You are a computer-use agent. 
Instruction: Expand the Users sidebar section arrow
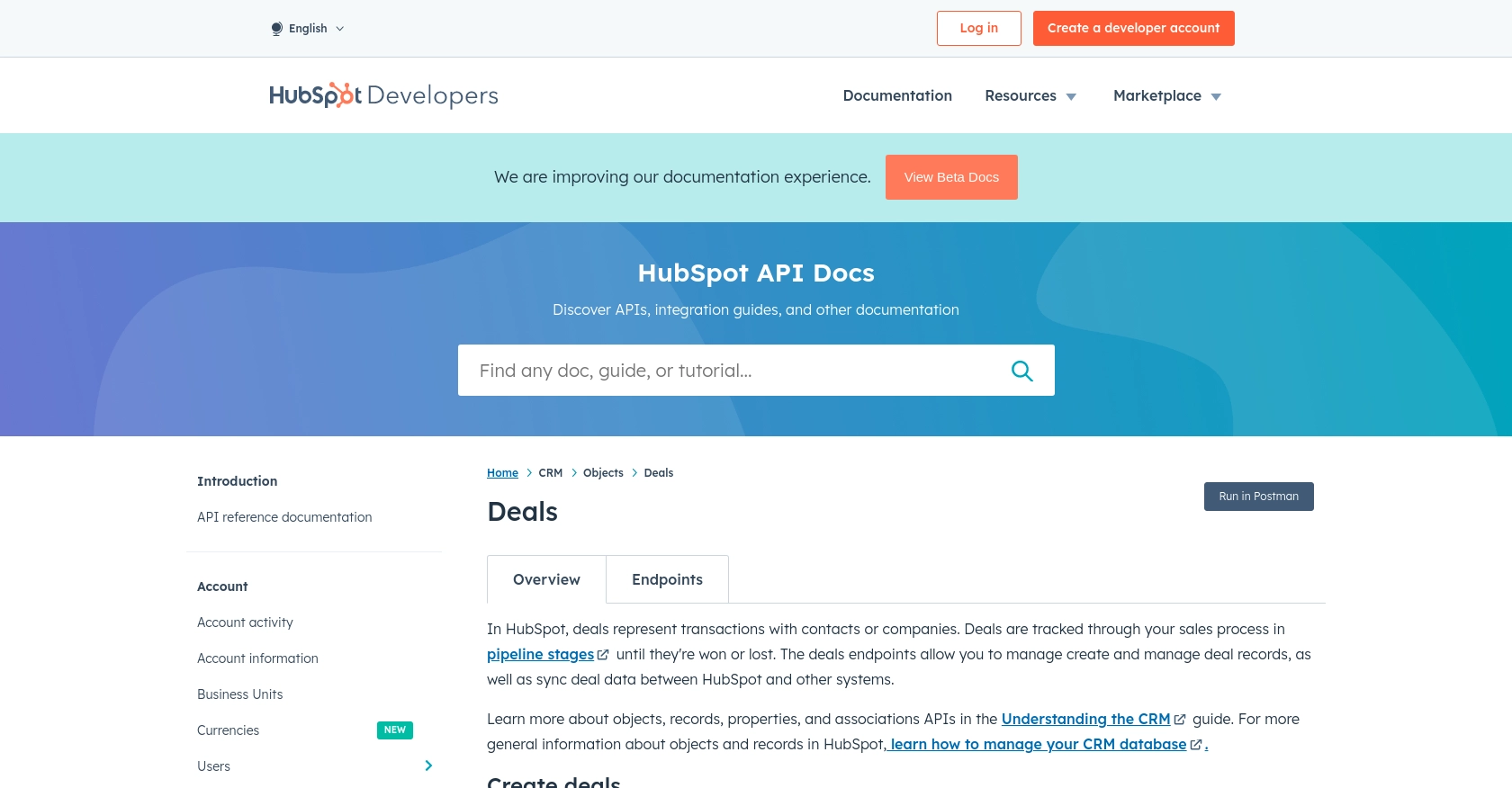428,766
